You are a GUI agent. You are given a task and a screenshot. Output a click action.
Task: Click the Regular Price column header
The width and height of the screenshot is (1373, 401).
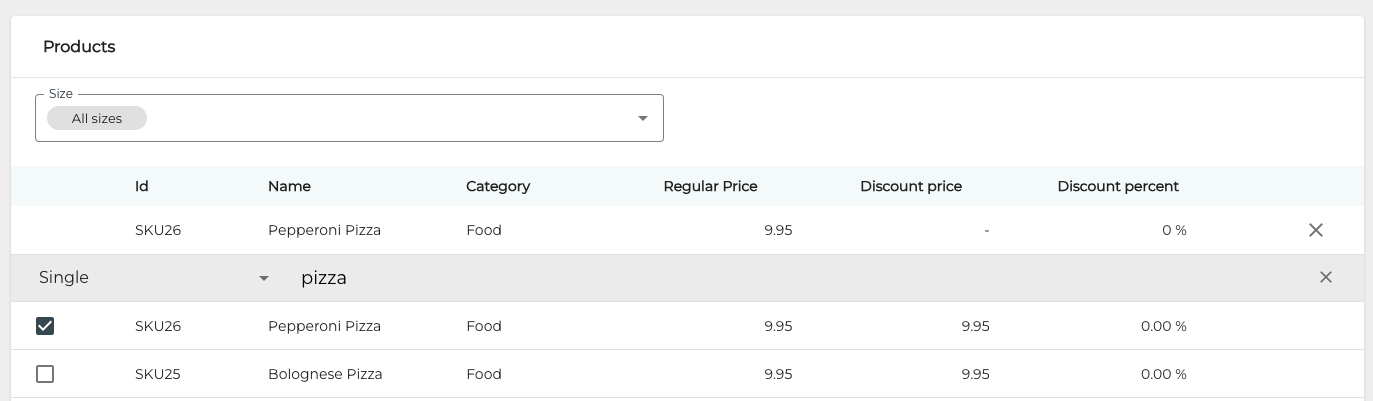click(x=710, y=186)
